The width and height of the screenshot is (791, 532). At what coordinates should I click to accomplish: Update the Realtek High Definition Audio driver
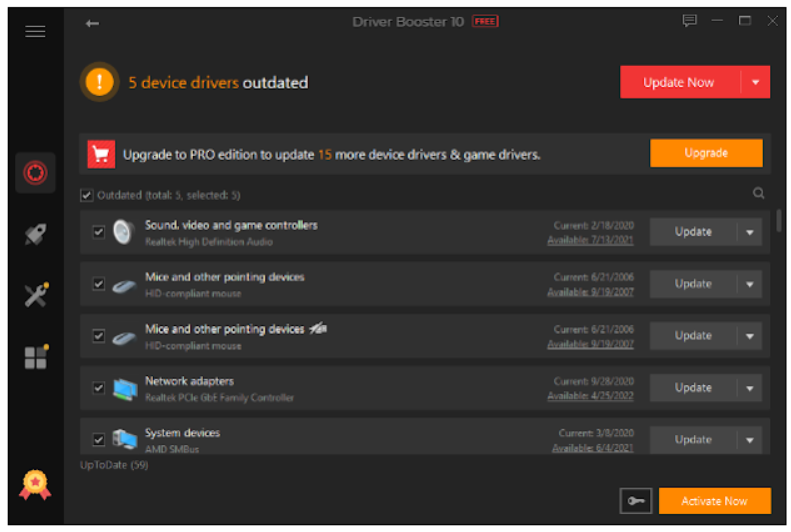coord(693,232)
